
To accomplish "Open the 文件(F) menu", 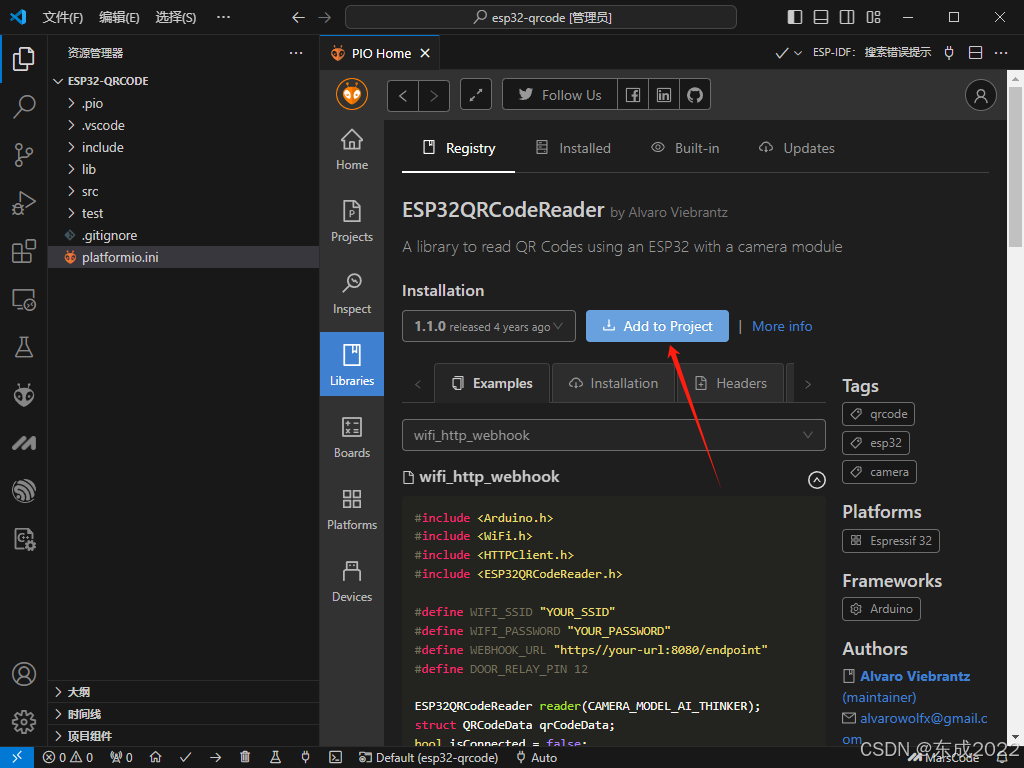I will [x=63, y=17].
